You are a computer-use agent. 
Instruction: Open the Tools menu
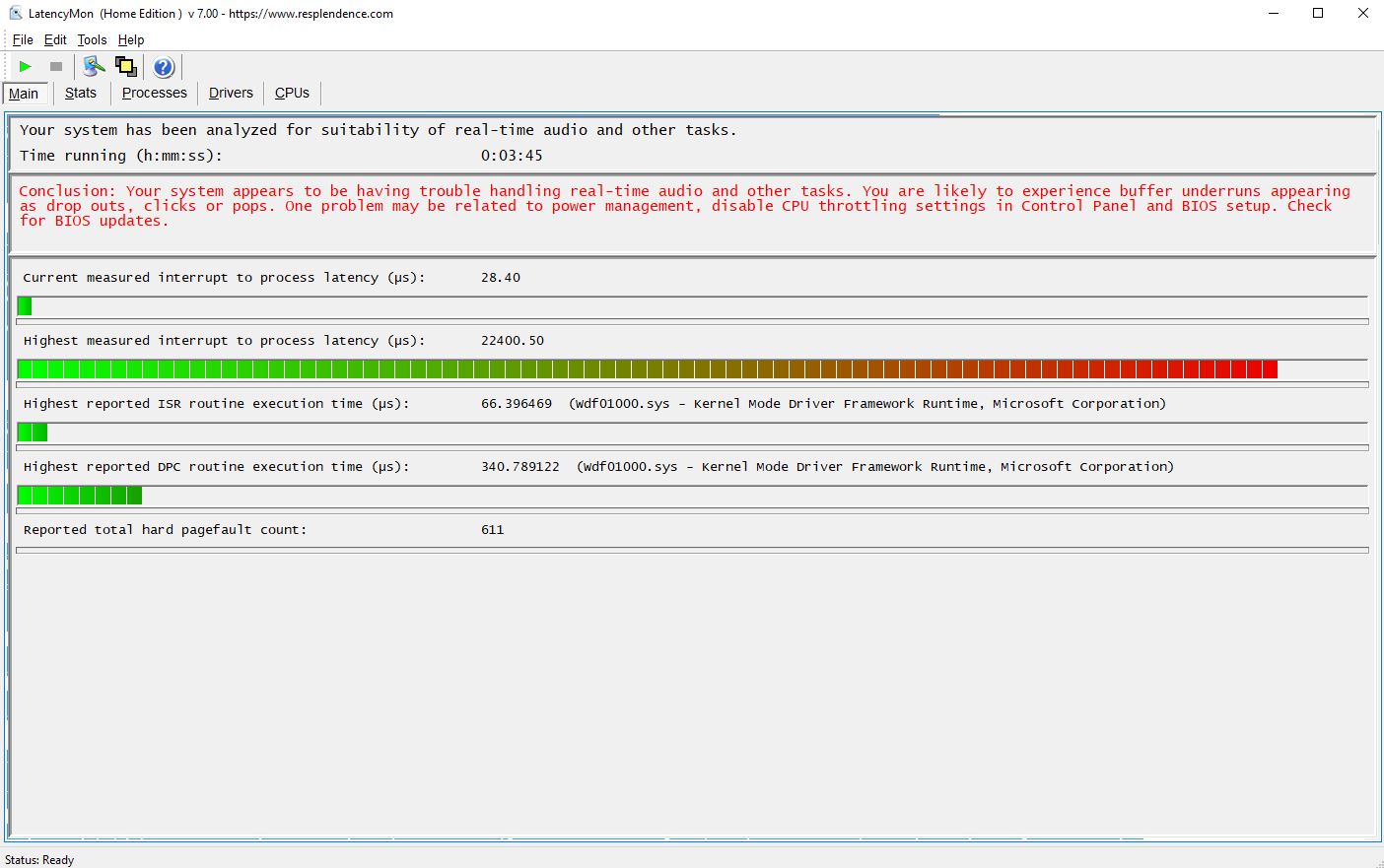[92, 40]
